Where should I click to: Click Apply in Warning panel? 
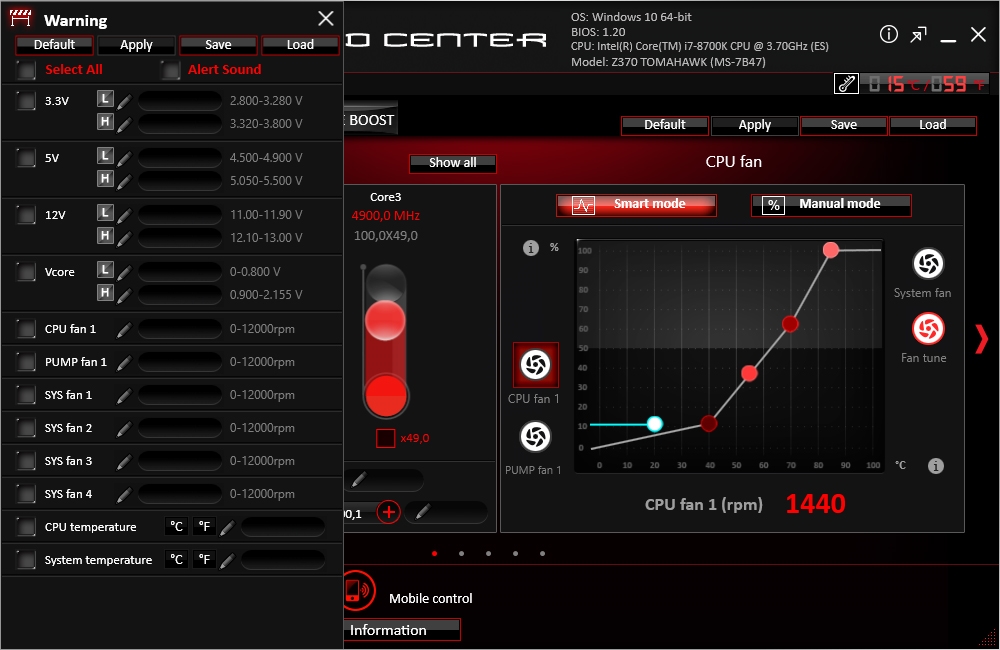(x=136, y=45)
